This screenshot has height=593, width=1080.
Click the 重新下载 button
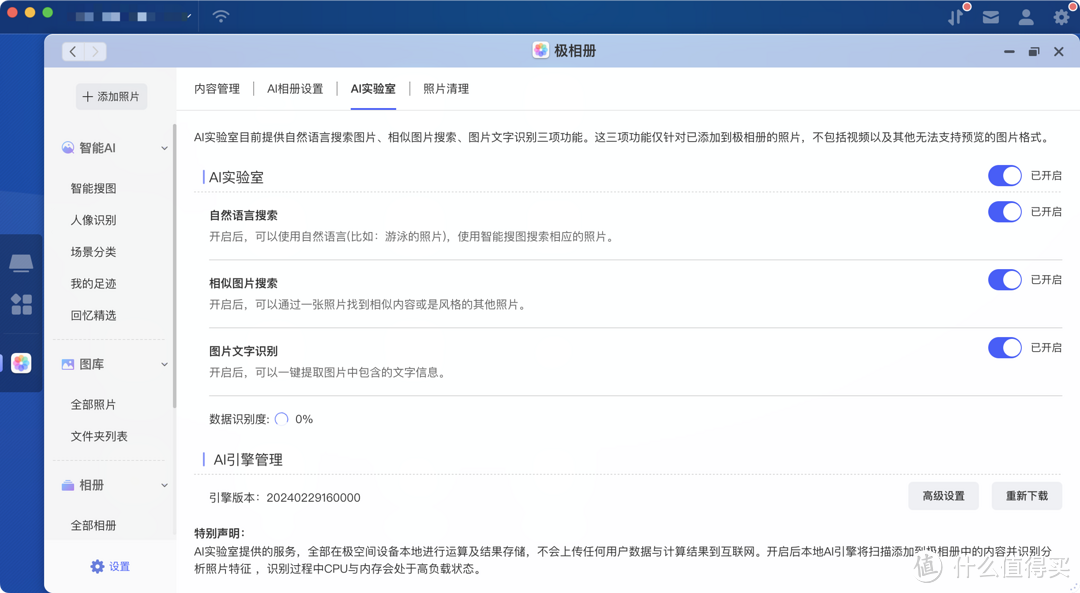point(1027,496)
